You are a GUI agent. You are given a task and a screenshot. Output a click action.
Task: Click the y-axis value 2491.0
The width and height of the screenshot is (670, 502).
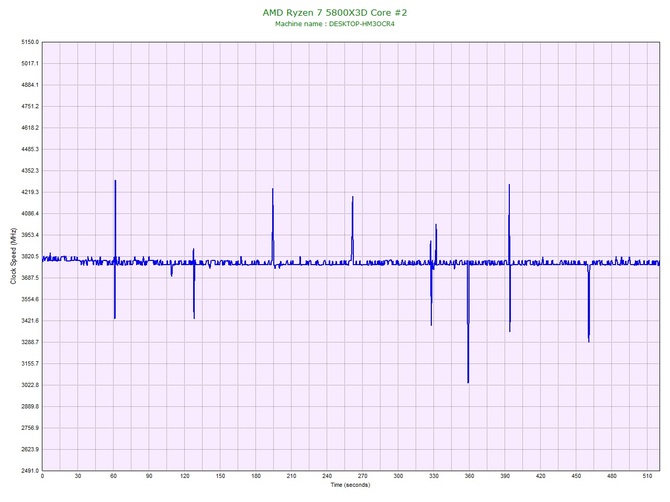pyautogui.click(x=30, y=470)
